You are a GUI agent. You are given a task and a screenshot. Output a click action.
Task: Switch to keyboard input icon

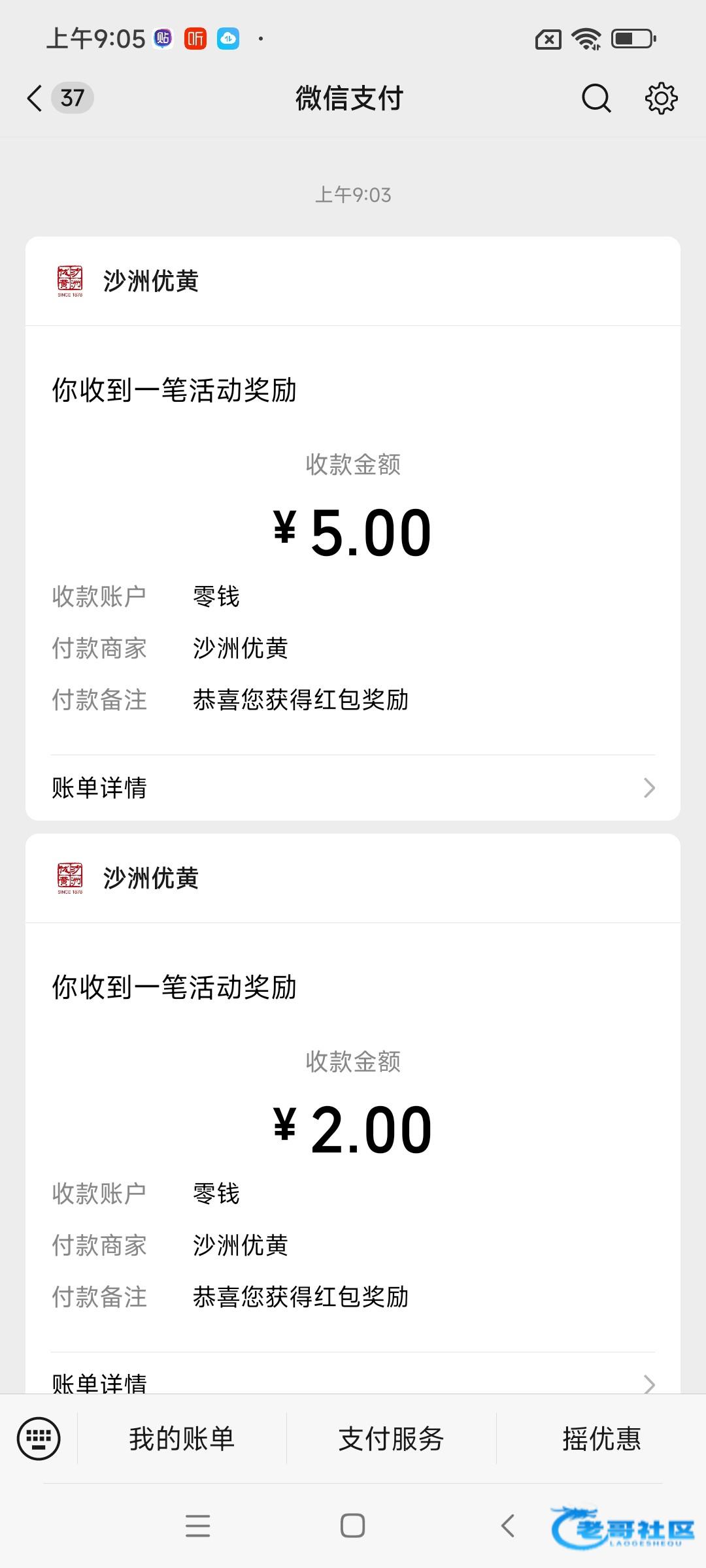coord(39,1439)
